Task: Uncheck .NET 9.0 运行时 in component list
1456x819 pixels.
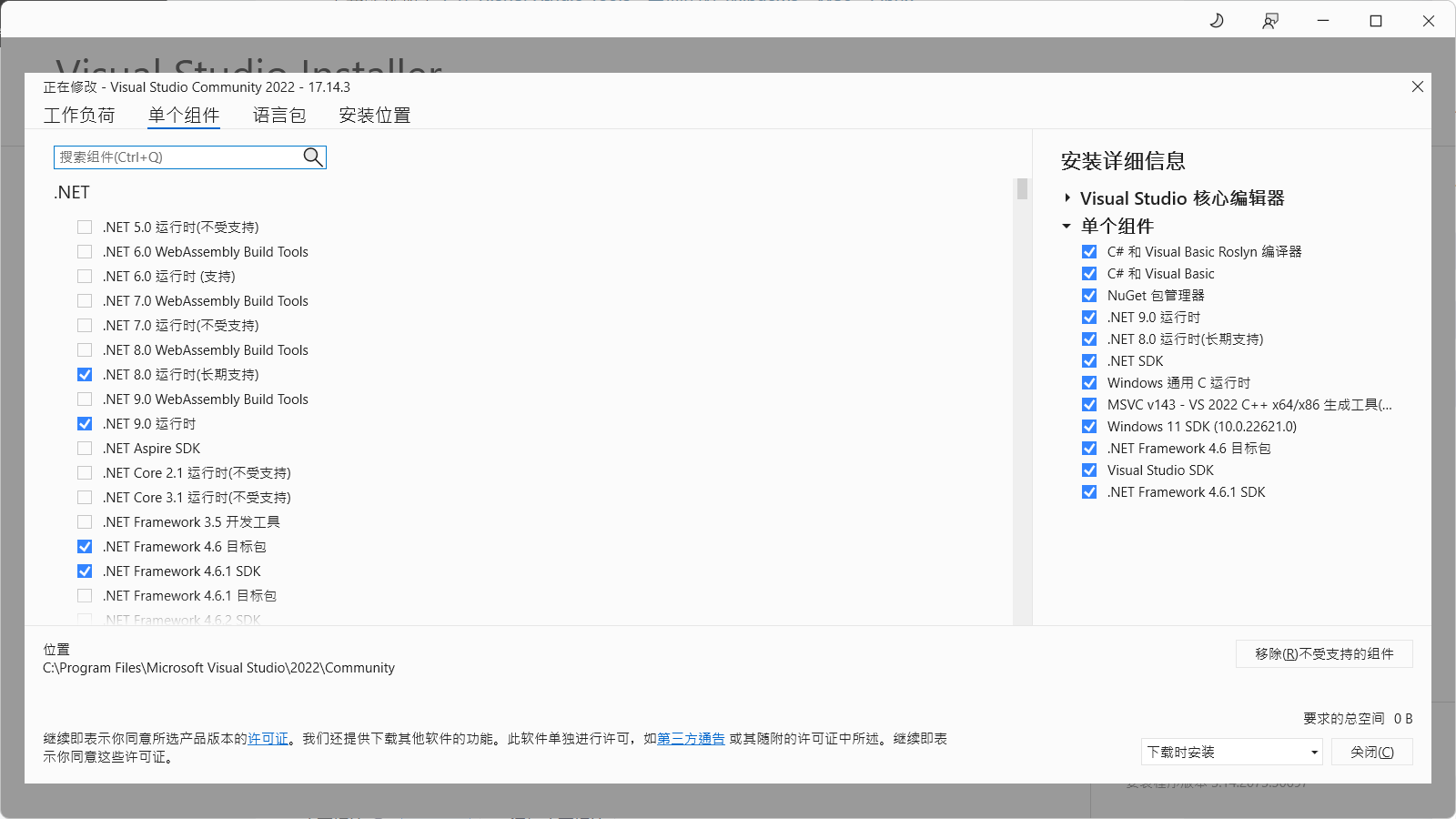Action: [85, 423]
